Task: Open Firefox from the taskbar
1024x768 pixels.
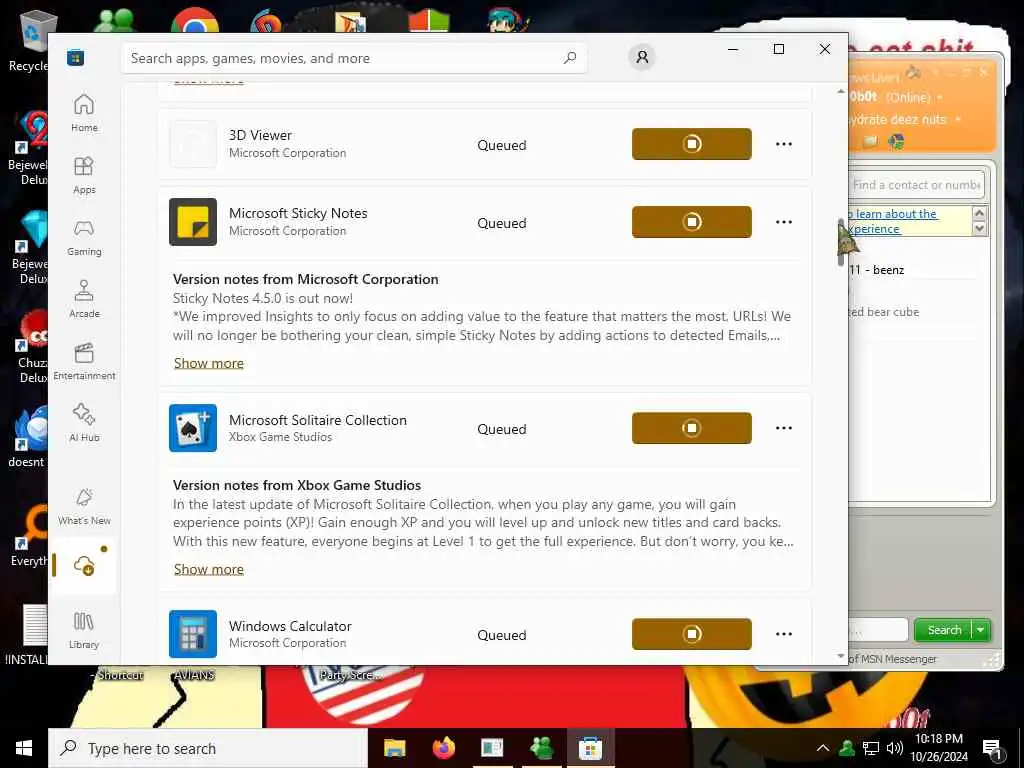Action: pyautogui.click(x=443, y=748)
